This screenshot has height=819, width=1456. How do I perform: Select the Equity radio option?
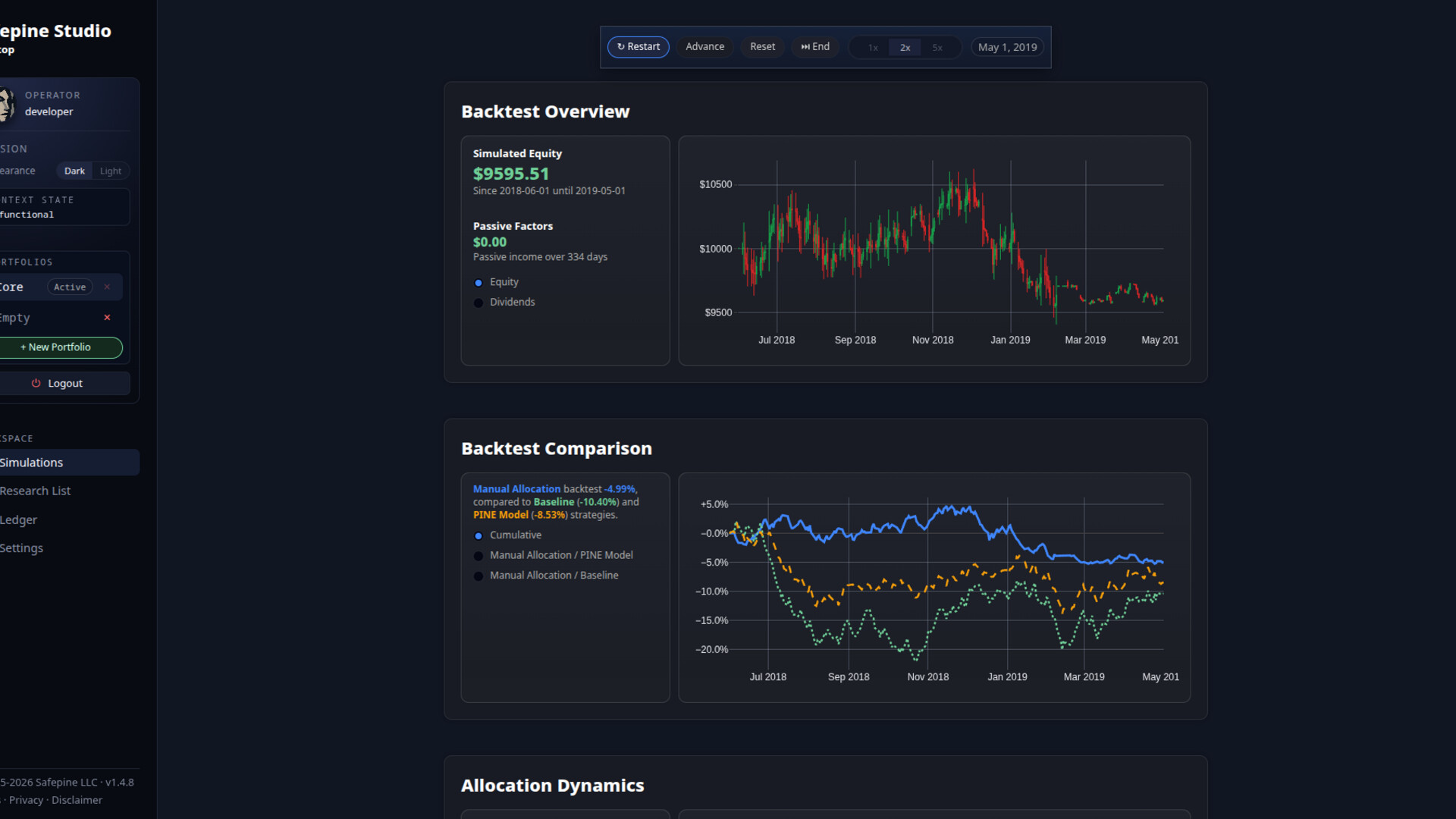click(x=479, y=283)
